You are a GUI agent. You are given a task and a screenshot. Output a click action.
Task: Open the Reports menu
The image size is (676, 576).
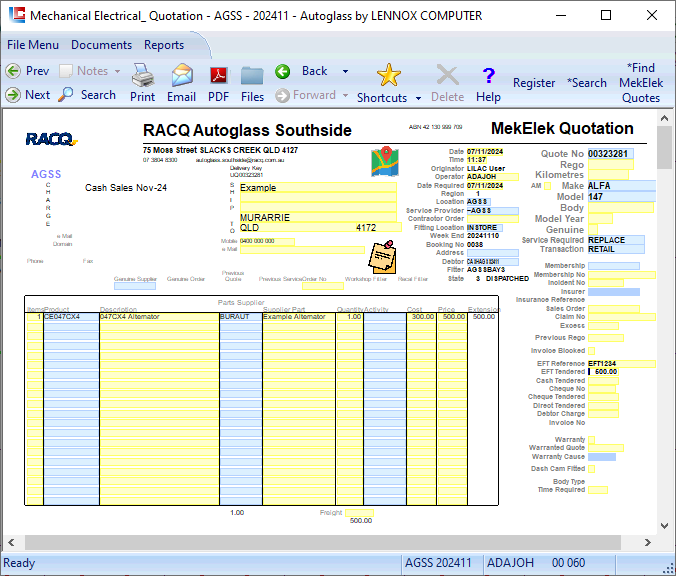(164, 45)
